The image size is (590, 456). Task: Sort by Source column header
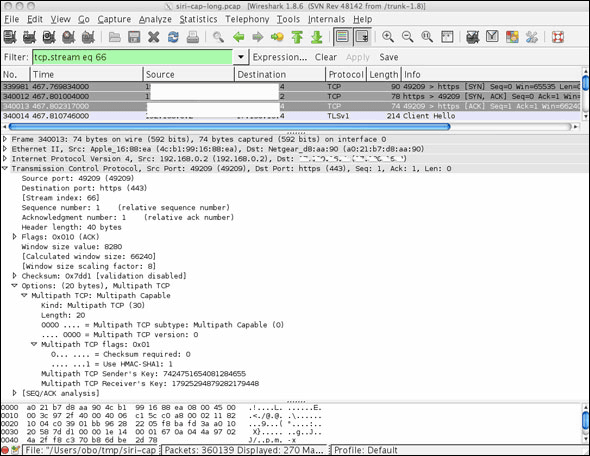click(x=189, y=74)
